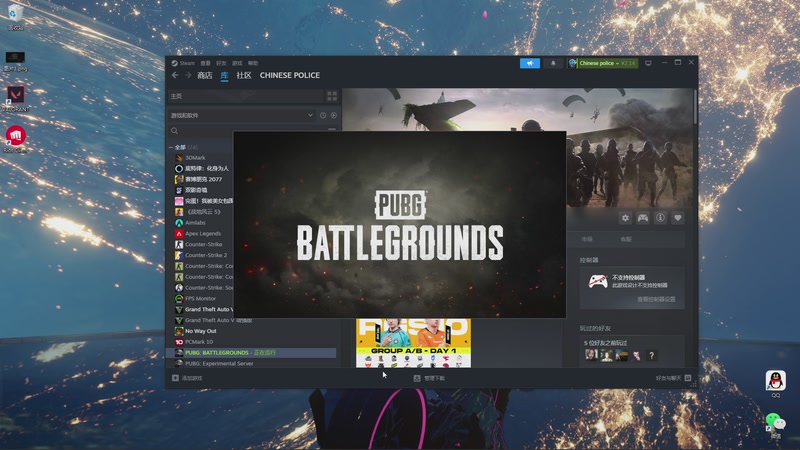800x450 pixels.
Task: Go back with the left arrow
Action: pos(175,76)
